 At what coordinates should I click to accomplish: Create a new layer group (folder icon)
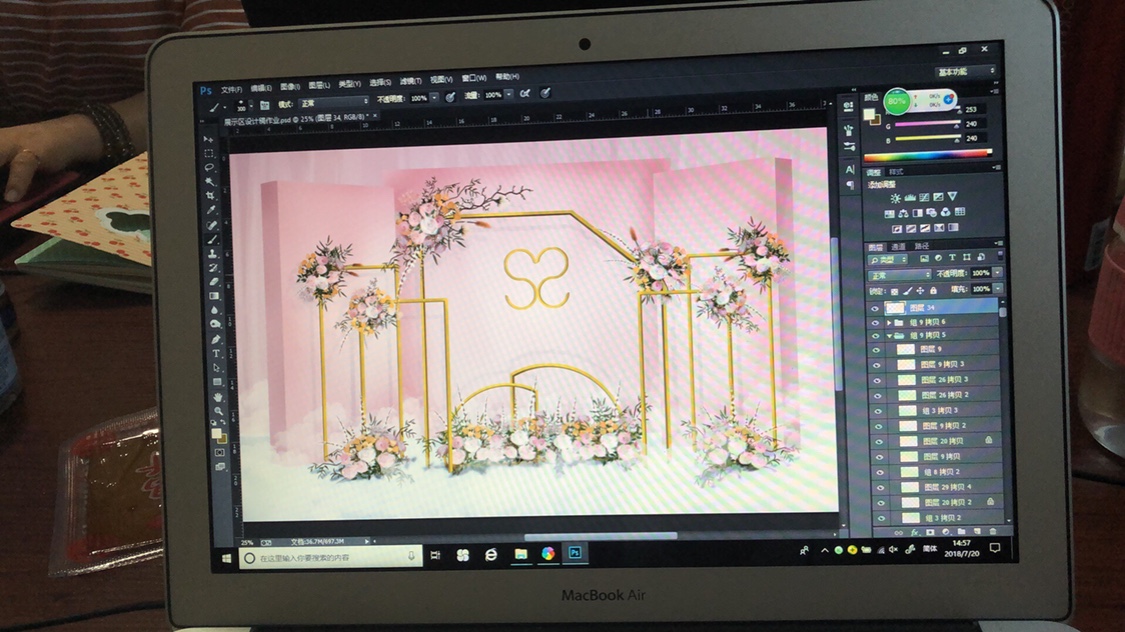tap(961, 532)
